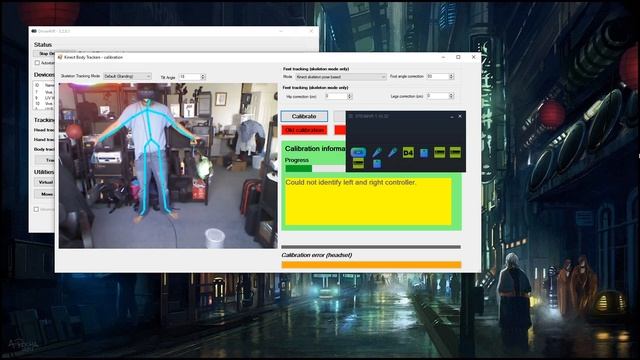The height and width of the screenshot is (360, 640).
Task: Maximize the Kinect Body Trackers calibration window
Action: point(458,57)
